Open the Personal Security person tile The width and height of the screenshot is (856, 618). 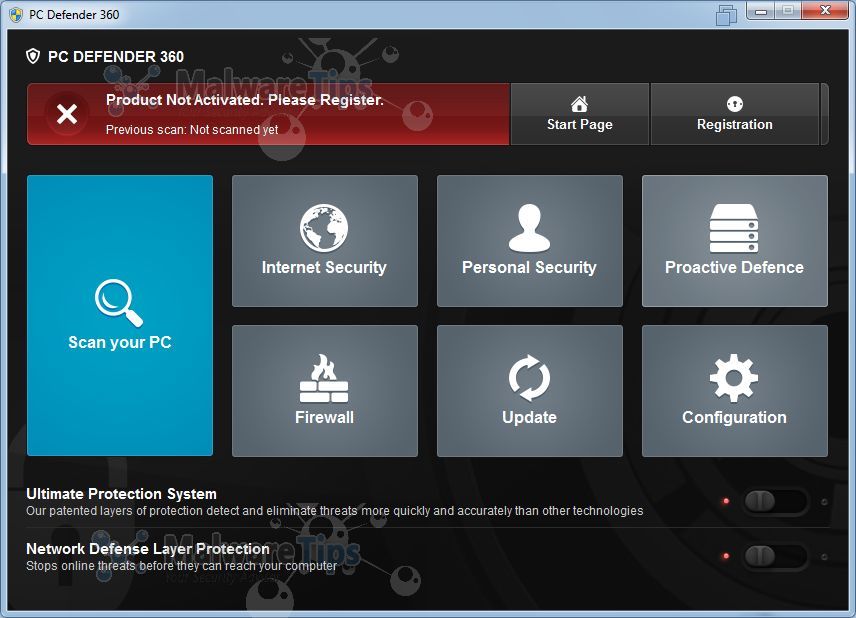click(x=530, y=241)
